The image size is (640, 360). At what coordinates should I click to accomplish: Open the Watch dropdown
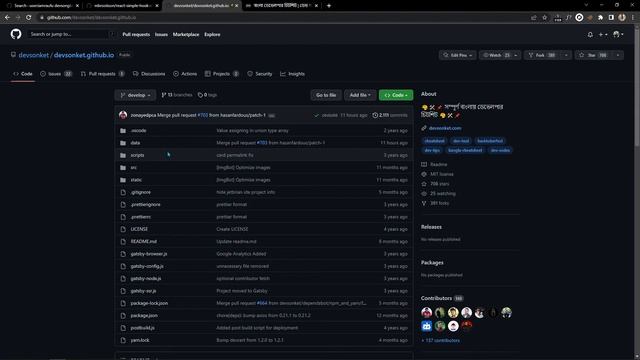[x=500, y=55]
